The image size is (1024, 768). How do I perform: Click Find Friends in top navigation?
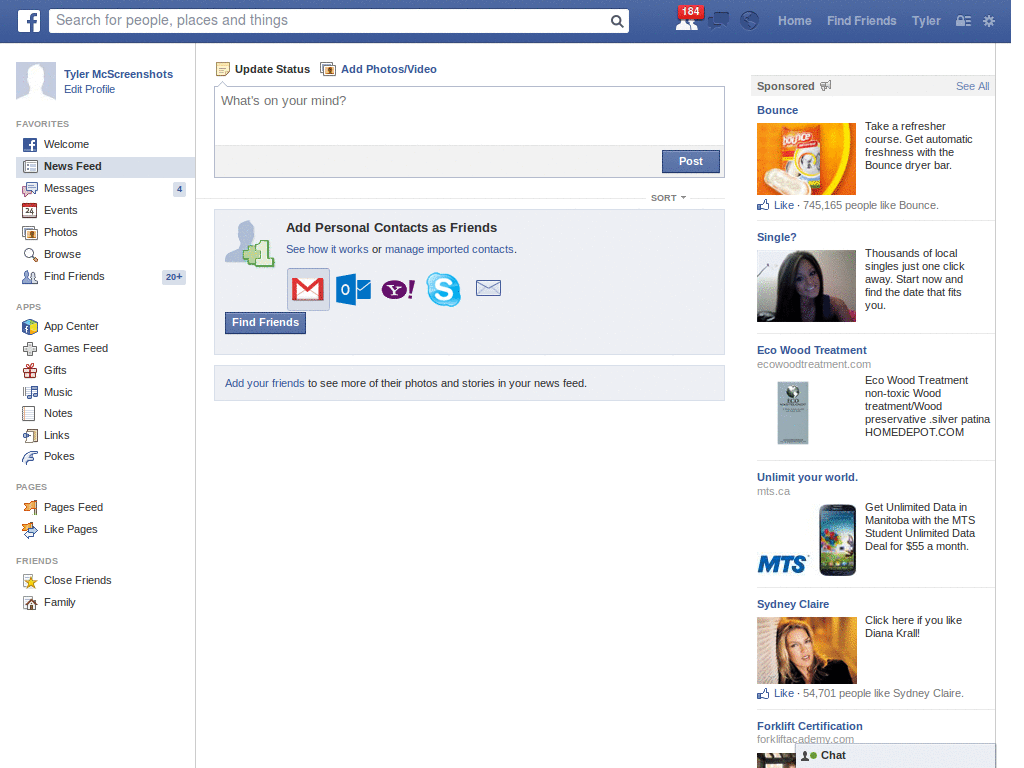(861, 21)
